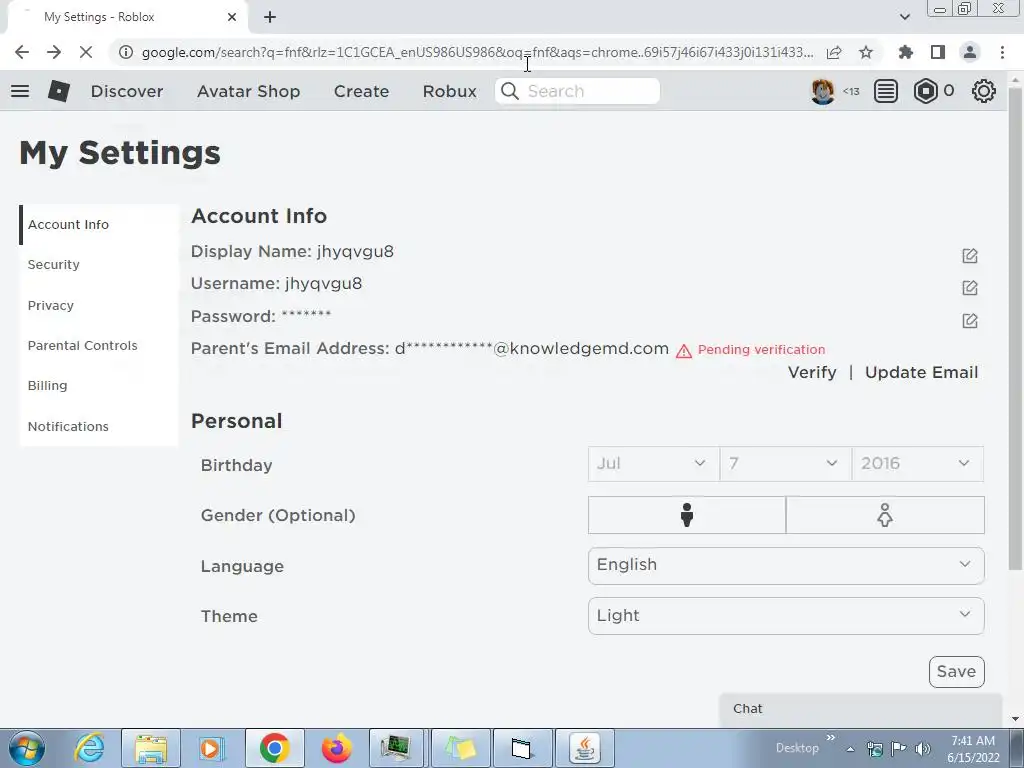1024x768 pixels.
Task: Click the pending verification warning triangle
Action: (684, 351)
